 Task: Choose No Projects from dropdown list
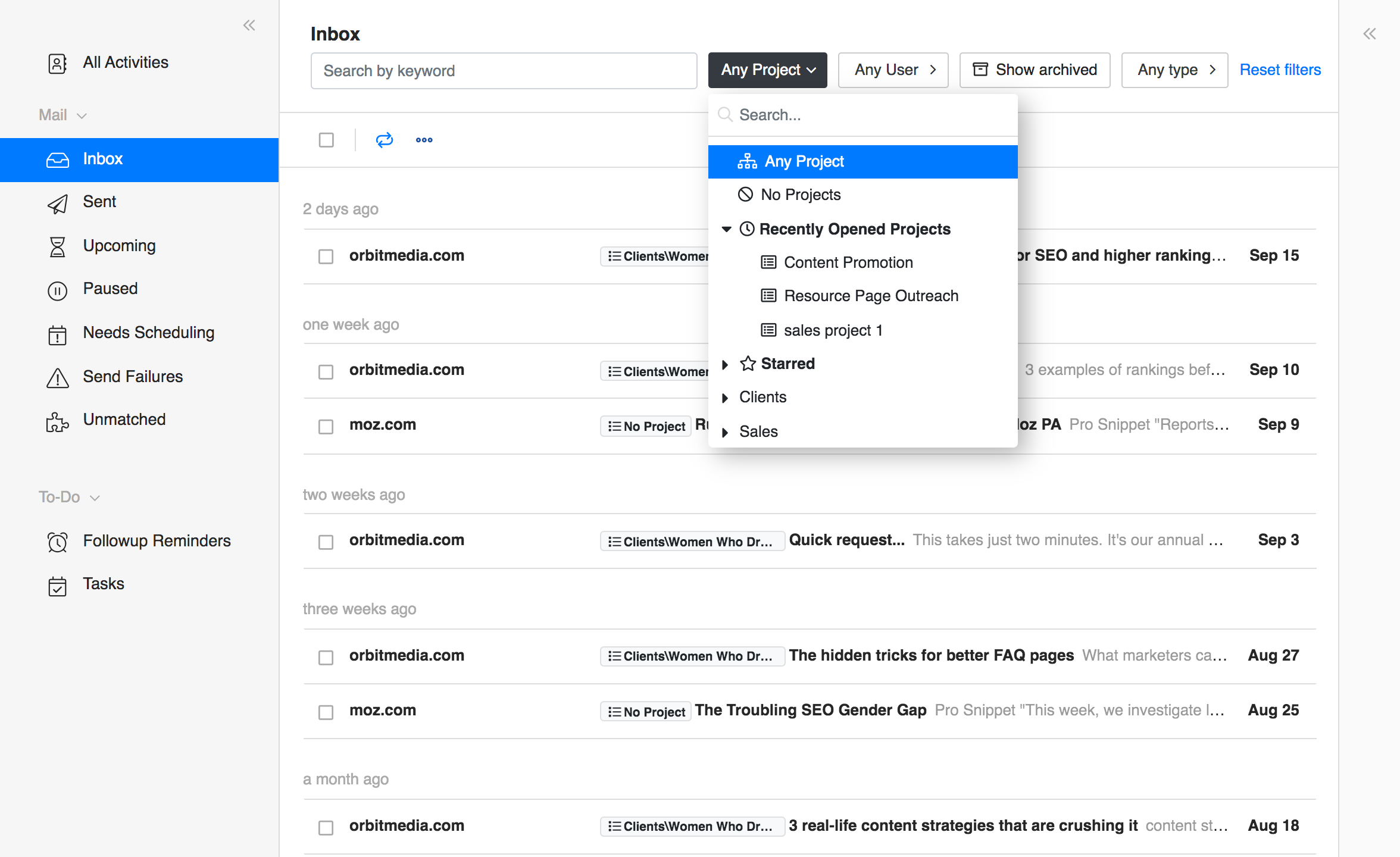point(800,195)
